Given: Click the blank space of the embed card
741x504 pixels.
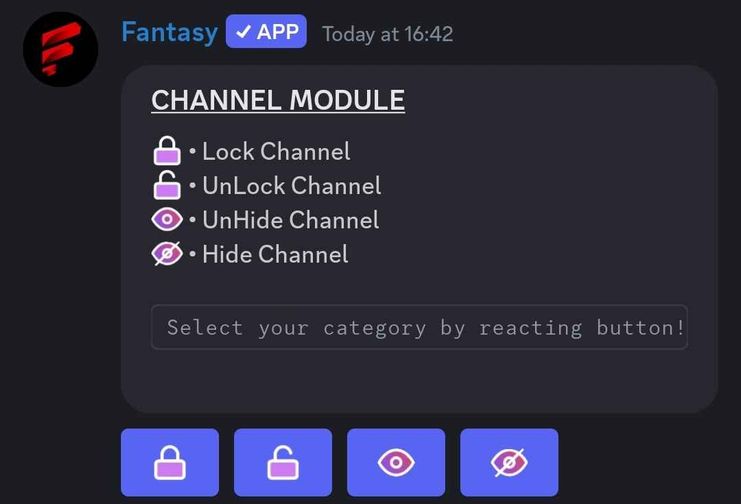Looking at the screenshot, I should click(x=543, y=189).
